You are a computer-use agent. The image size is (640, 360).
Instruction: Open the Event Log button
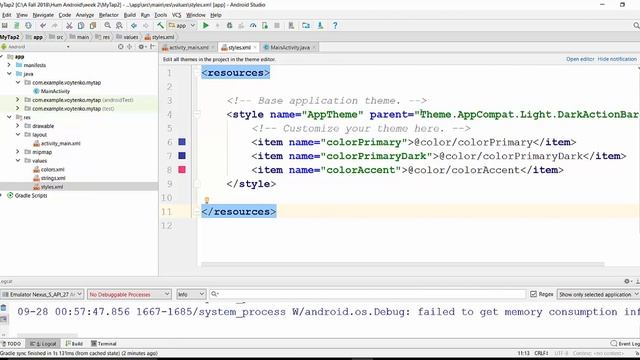click(x=625, y=344)
